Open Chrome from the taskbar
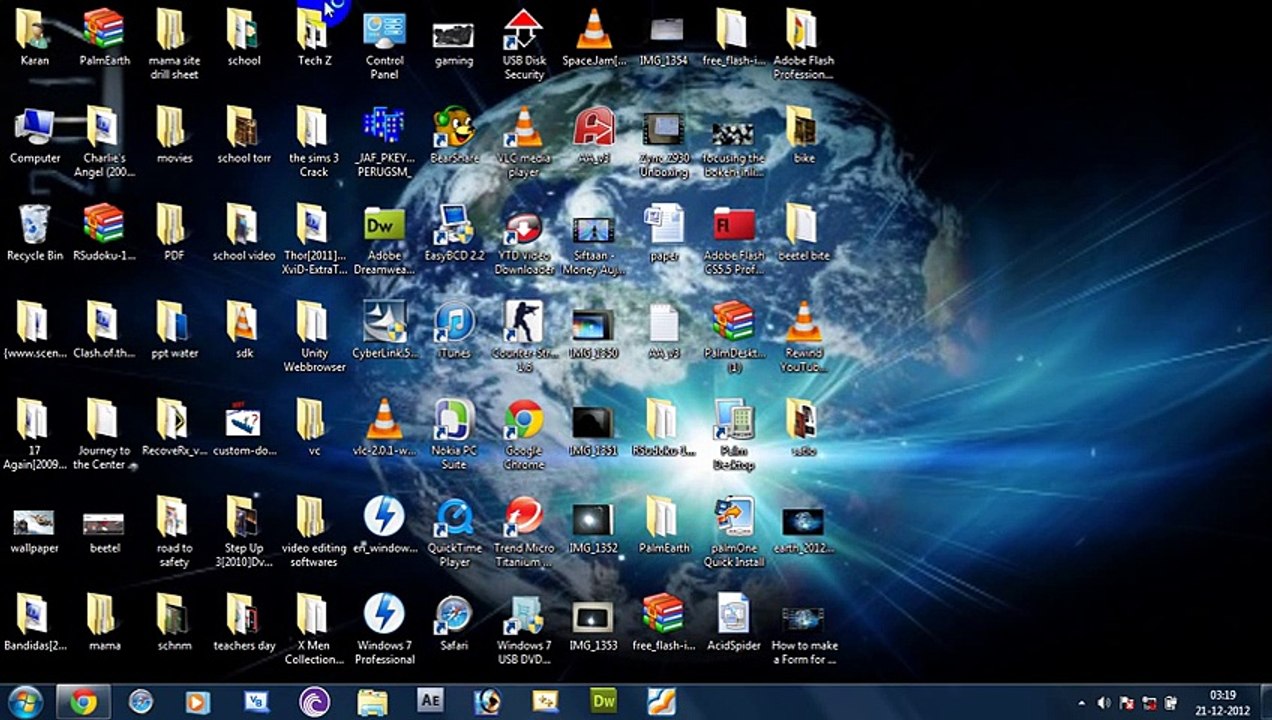The width and height of the screenshot is (1272, 720). (84, 702)
